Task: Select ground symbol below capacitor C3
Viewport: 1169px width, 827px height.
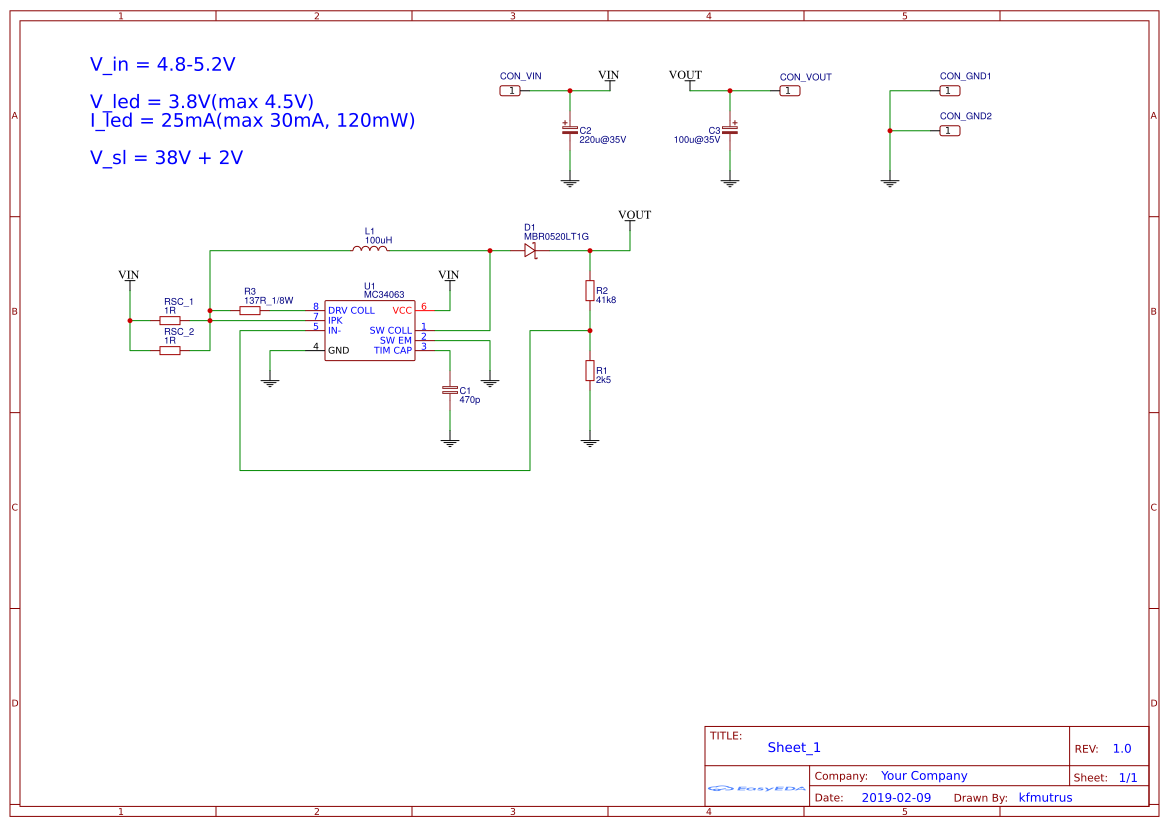Action: coord(730,183)
